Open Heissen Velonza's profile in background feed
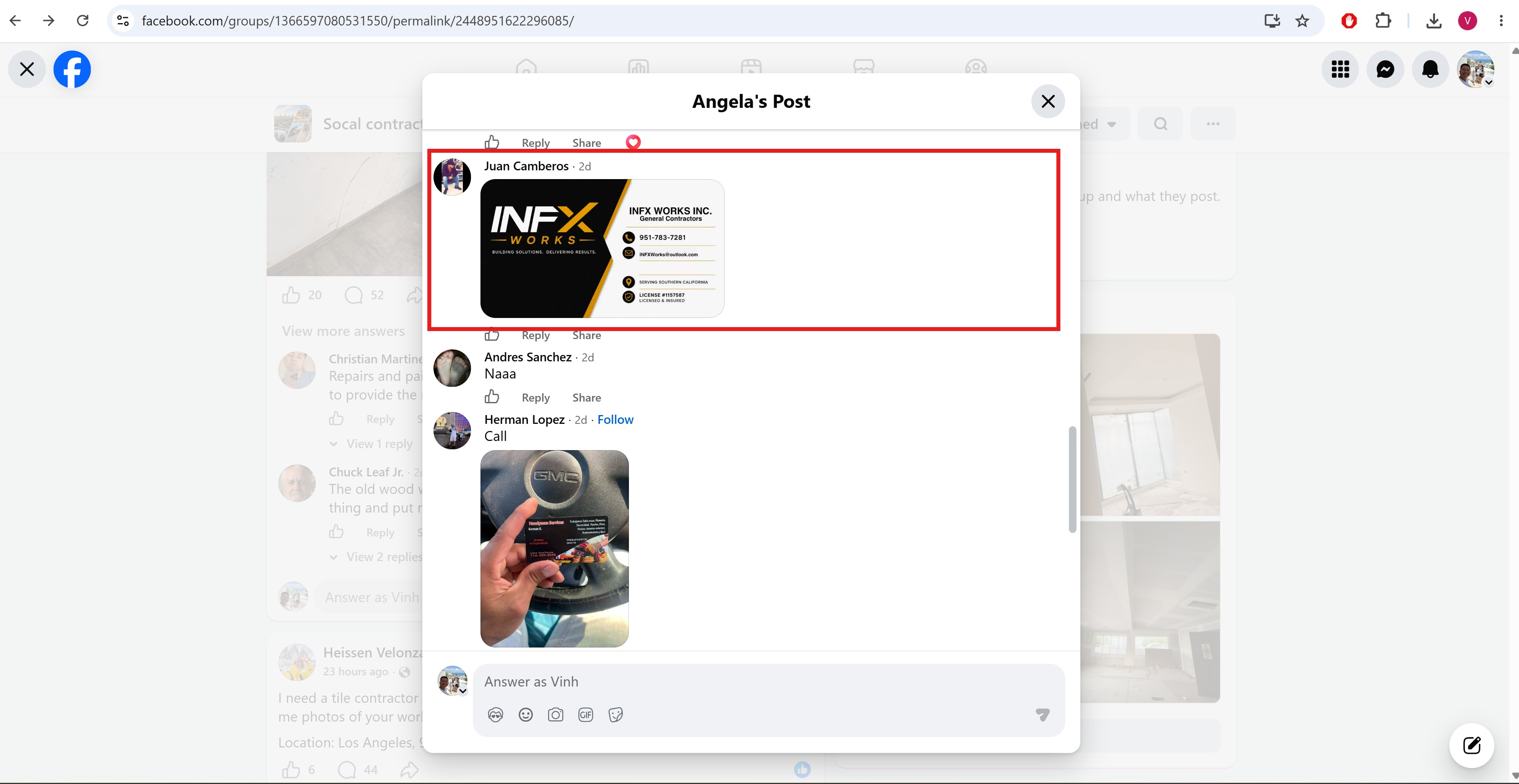The width and height of the screenshot is (1519, 784). [x=373, y=653]
